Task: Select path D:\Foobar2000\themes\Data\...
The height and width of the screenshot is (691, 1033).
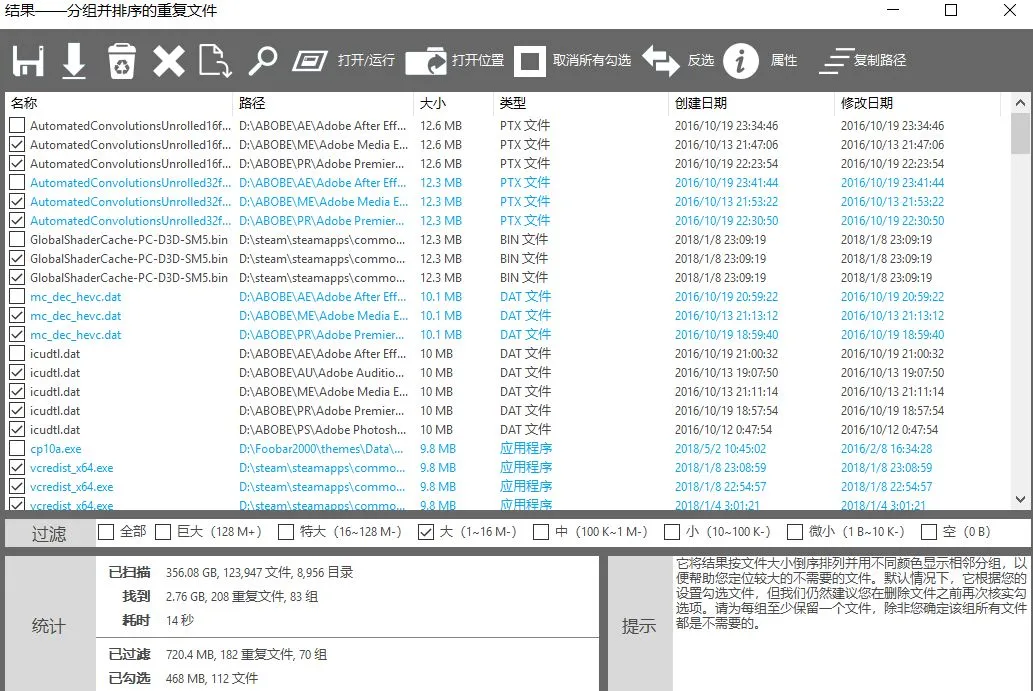Action: pos(321,449)
